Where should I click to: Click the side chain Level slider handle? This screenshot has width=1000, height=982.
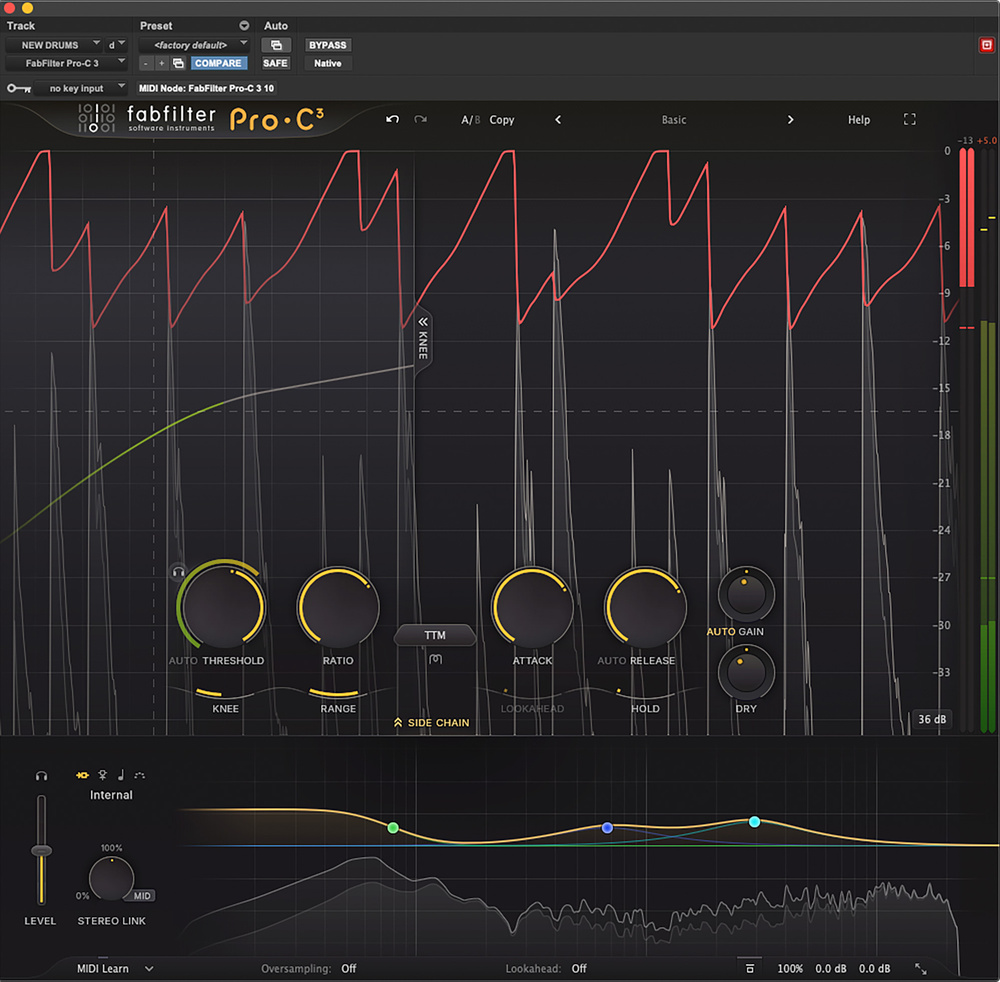point(41,850)
